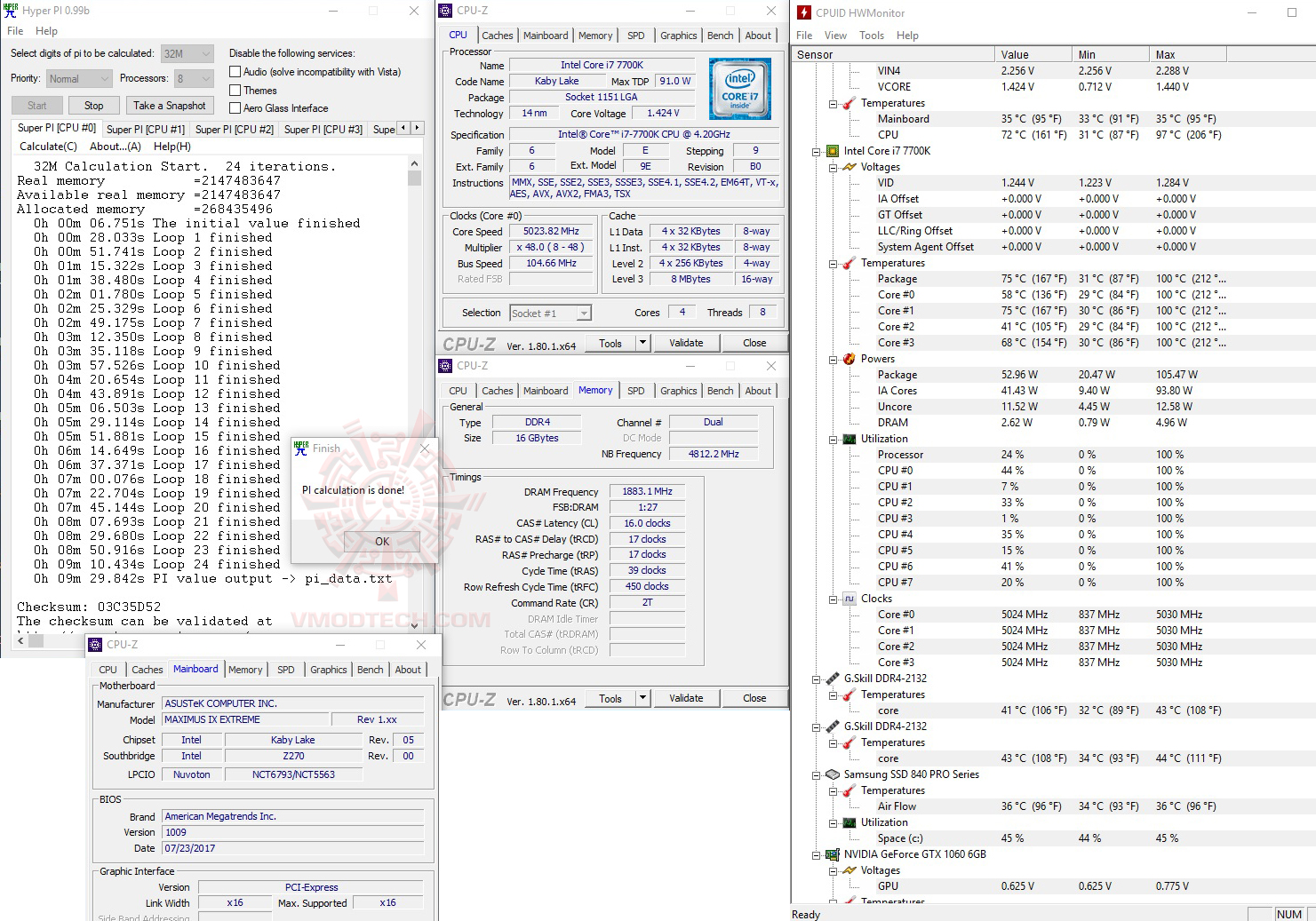Click the Intel Core i7 7700K chip icon in HWMonitor
The image size is (1316, 921).
[833, 151]
